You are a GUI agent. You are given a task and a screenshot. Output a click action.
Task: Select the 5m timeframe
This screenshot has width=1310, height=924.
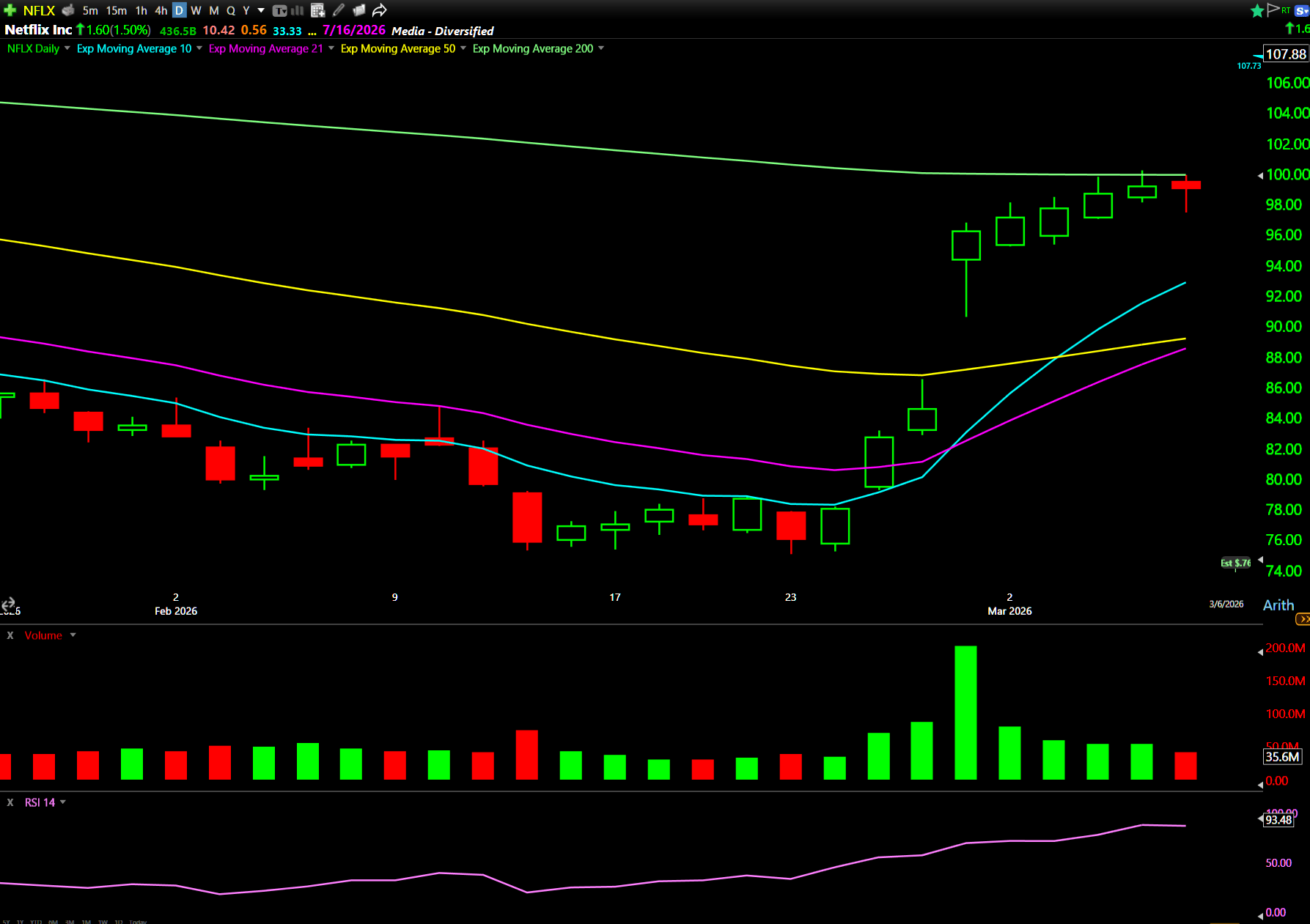point(90,10)
